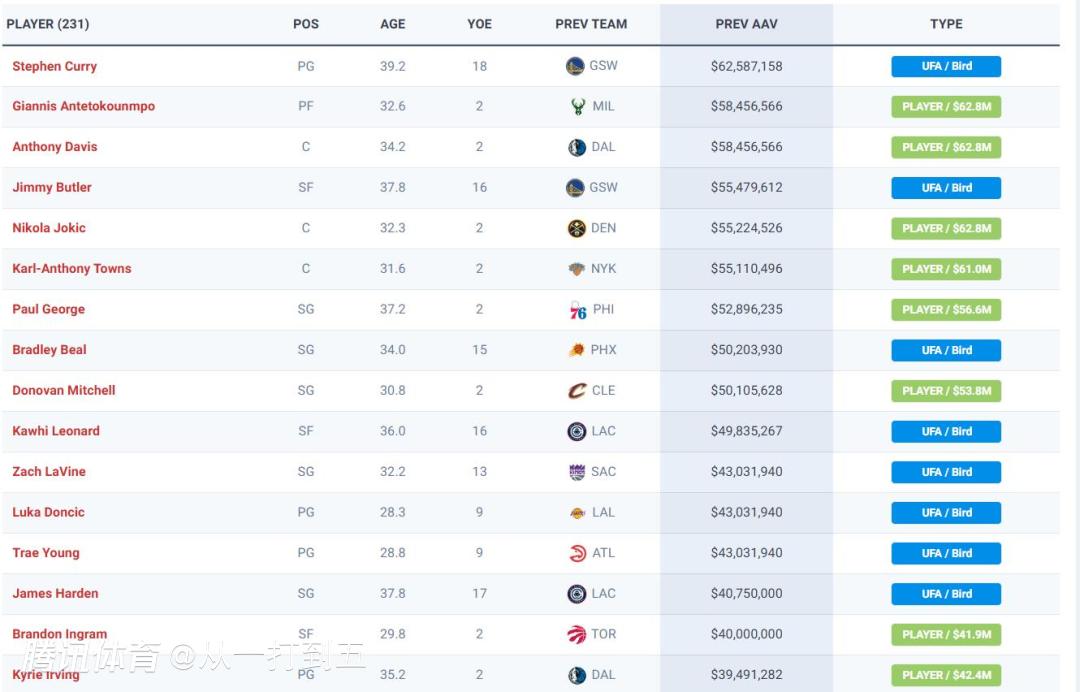Sort table by PREV AAV column
Image resolution: width=1080 pixels, height=692 pixels.
(x=746, y=24)
